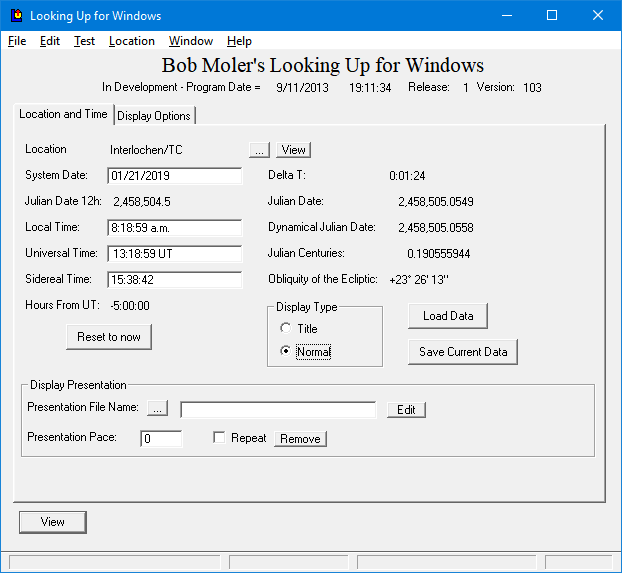Image resolution: width=622 pixels, height=573 pixels.
Task: Click the Load Data button
Action: tap(447, 316)
